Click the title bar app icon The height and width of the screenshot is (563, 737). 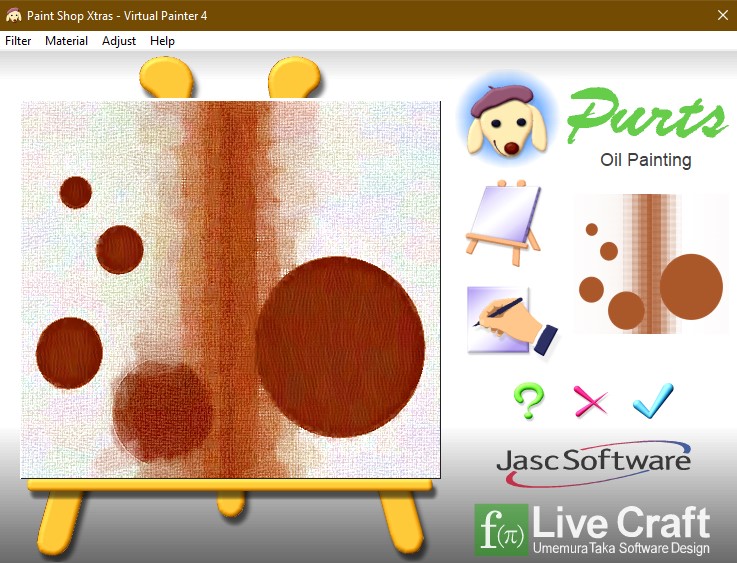click(14, 16)
